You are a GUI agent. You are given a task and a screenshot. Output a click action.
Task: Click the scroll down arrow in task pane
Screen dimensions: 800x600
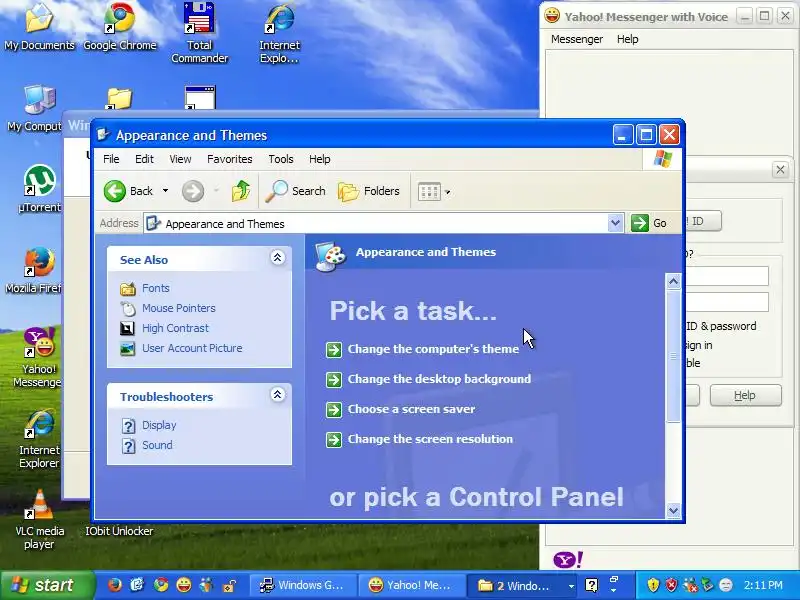(673, 510)
